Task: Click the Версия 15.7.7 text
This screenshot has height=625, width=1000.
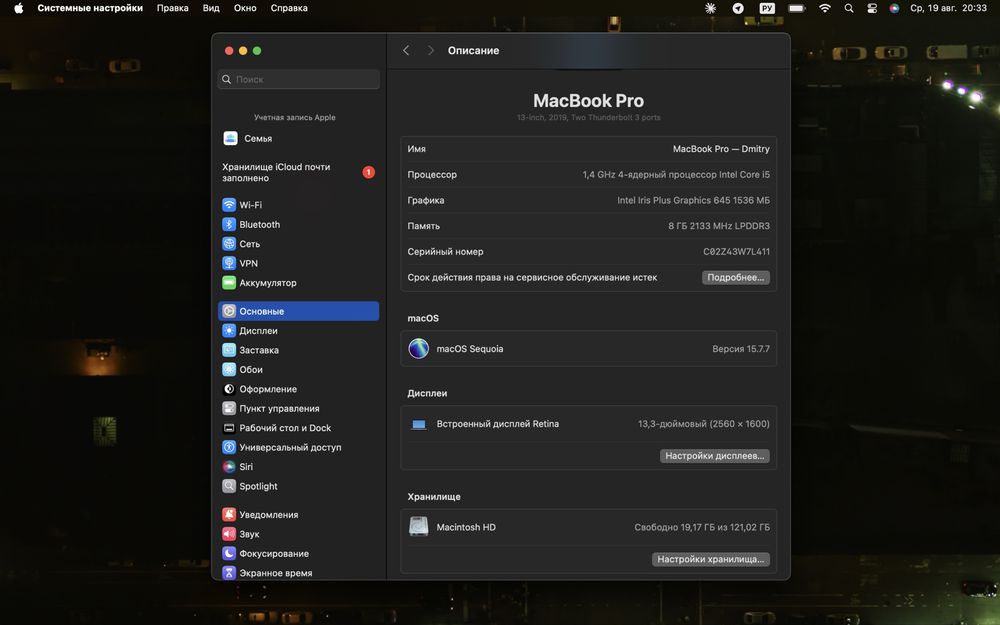Action: (741, 349)
